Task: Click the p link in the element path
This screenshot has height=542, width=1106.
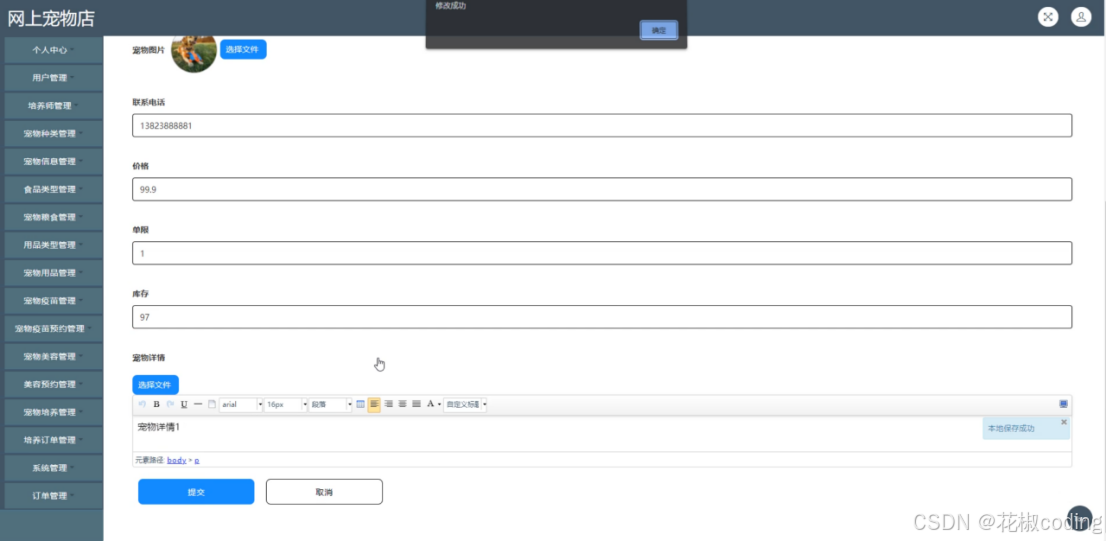Action: point(197,459)
